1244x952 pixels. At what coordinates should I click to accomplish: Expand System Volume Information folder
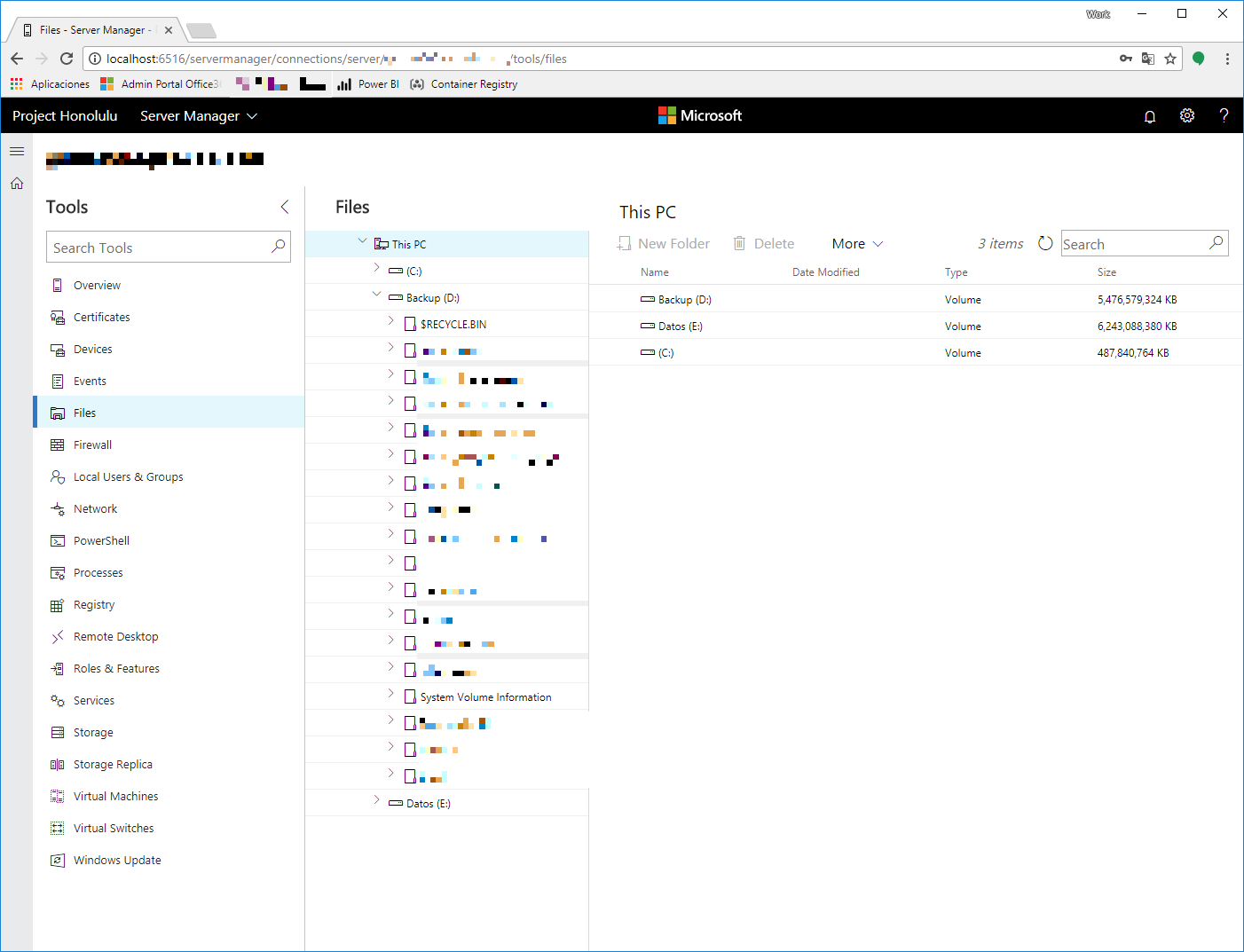click(x=390, y=694)
